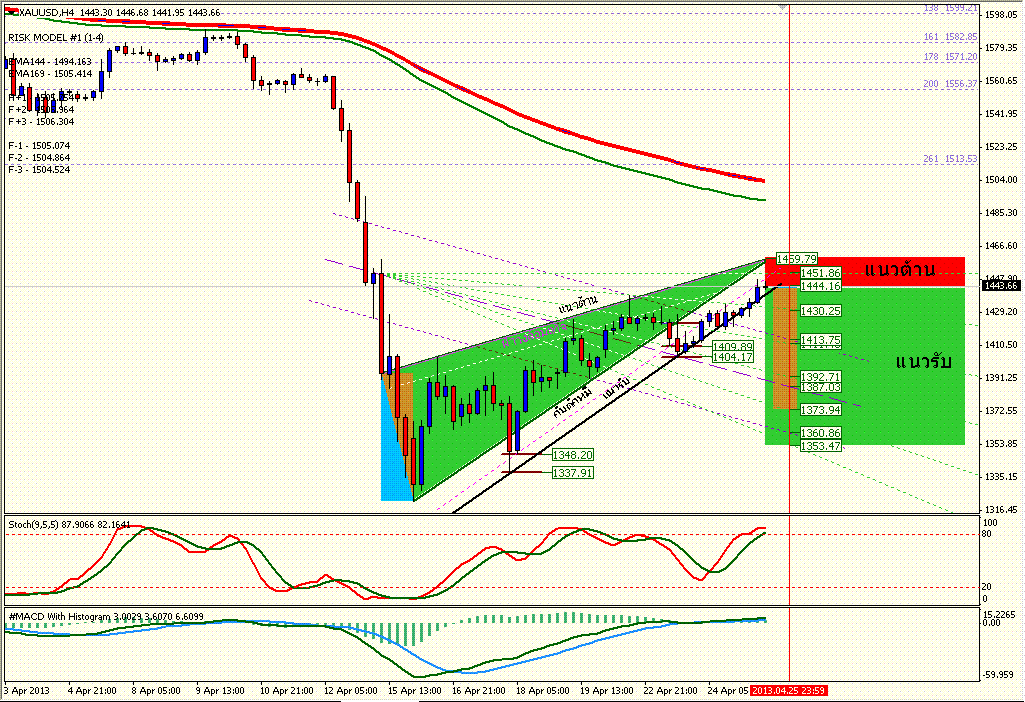Click the 1430.25 price tag
The image size is (1025, 702).
tap(820, 311)
